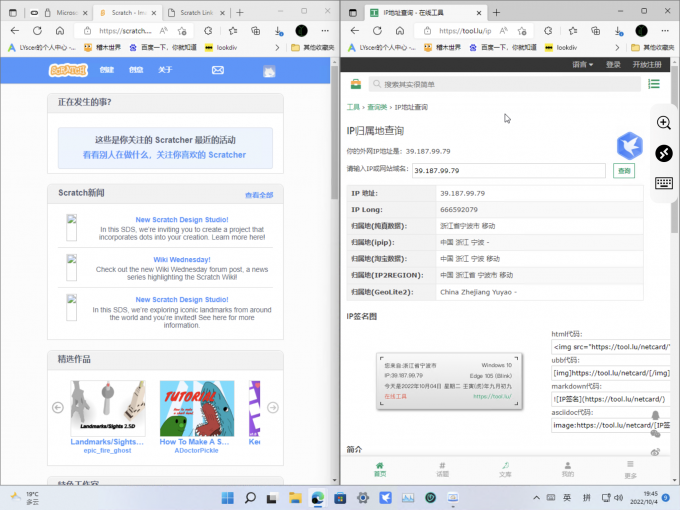Open tool.lu bottom Library tab
The height and width of the screenshot is (510, 680).
(x=505, y=469)
